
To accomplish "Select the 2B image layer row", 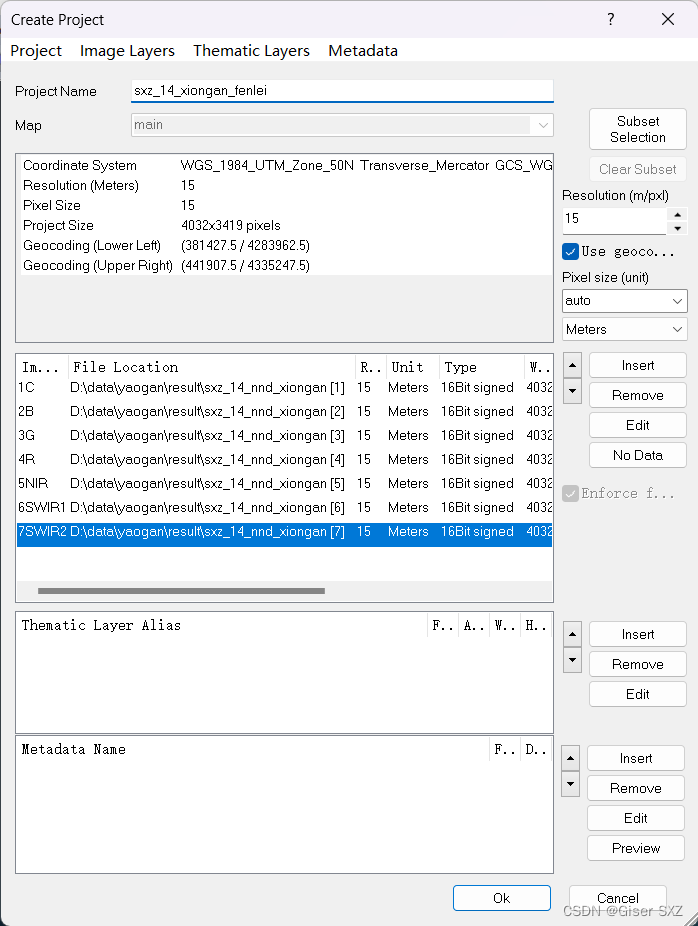I will click(285, 412).
